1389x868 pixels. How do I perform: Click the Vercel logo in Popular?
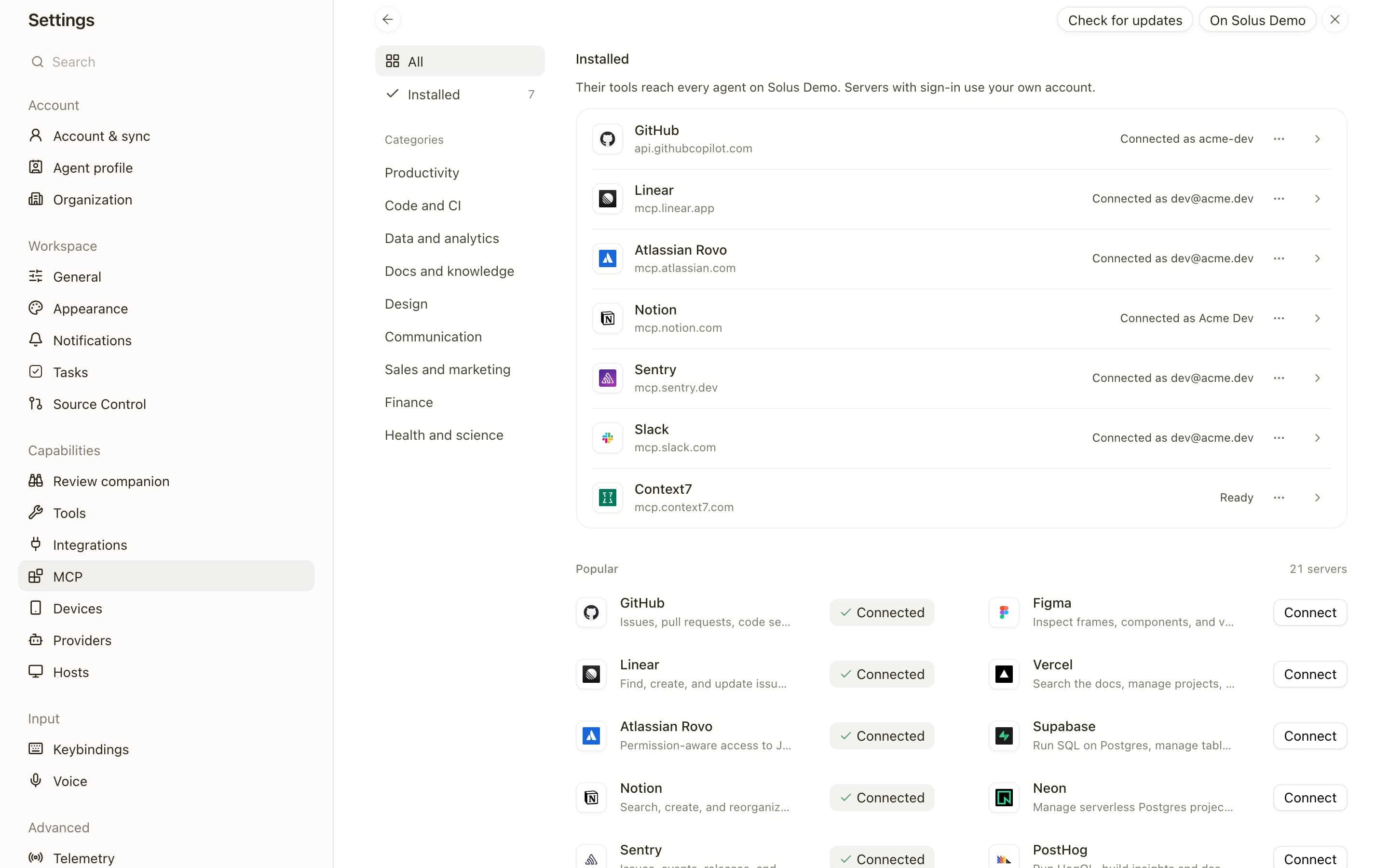pyautogui.click(x=1004, y=674)
